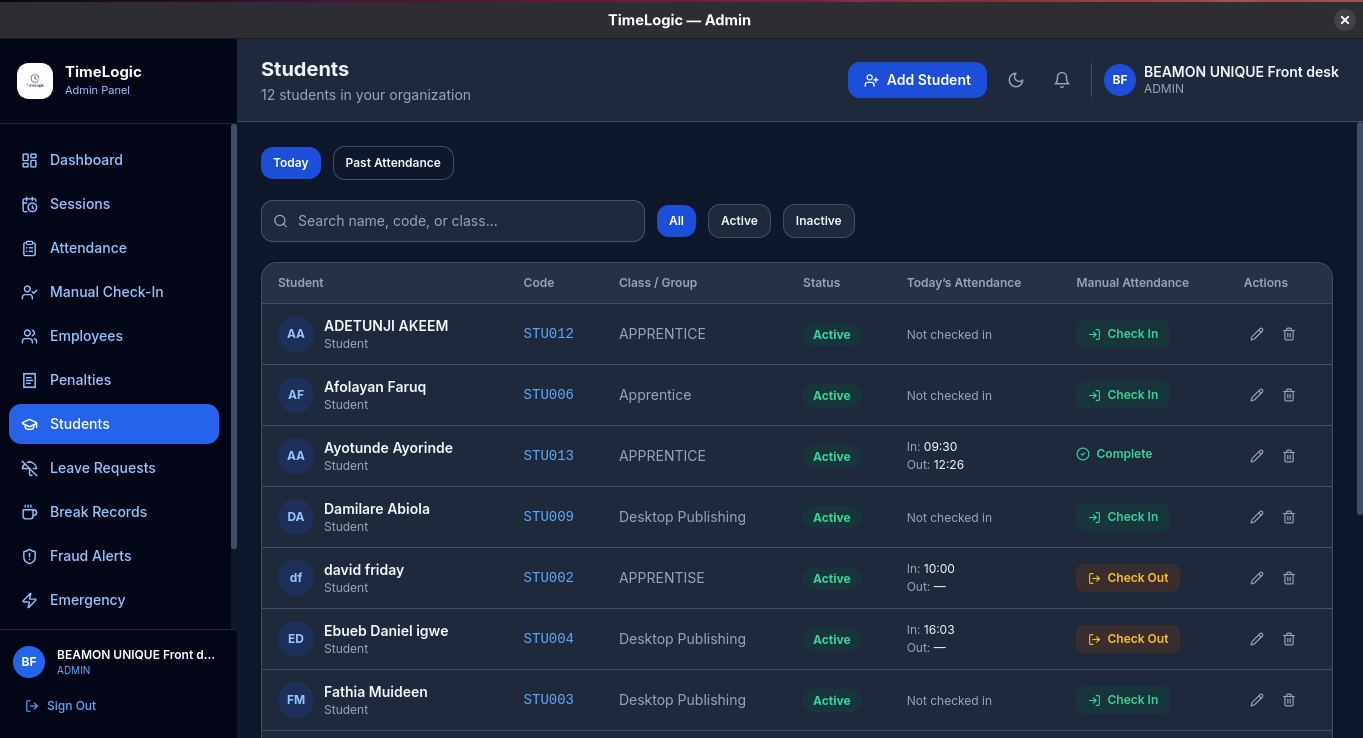Click the pencil edit icon for ADETUNJI AKEEM
Image resolution: width=1363 pixels, height=738 pixels.
(x=1257, y=334)
